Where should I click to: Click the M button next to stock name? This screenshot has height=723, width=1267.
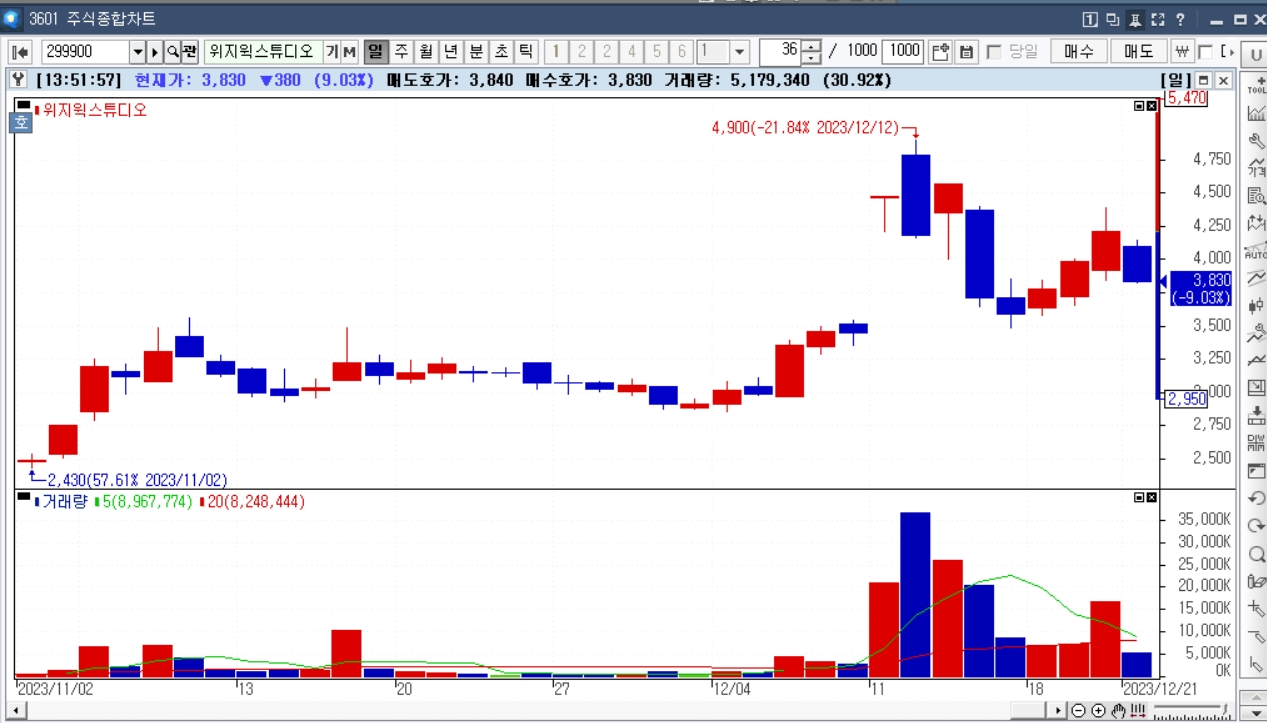pyautogui.click(x=349, y=52)
